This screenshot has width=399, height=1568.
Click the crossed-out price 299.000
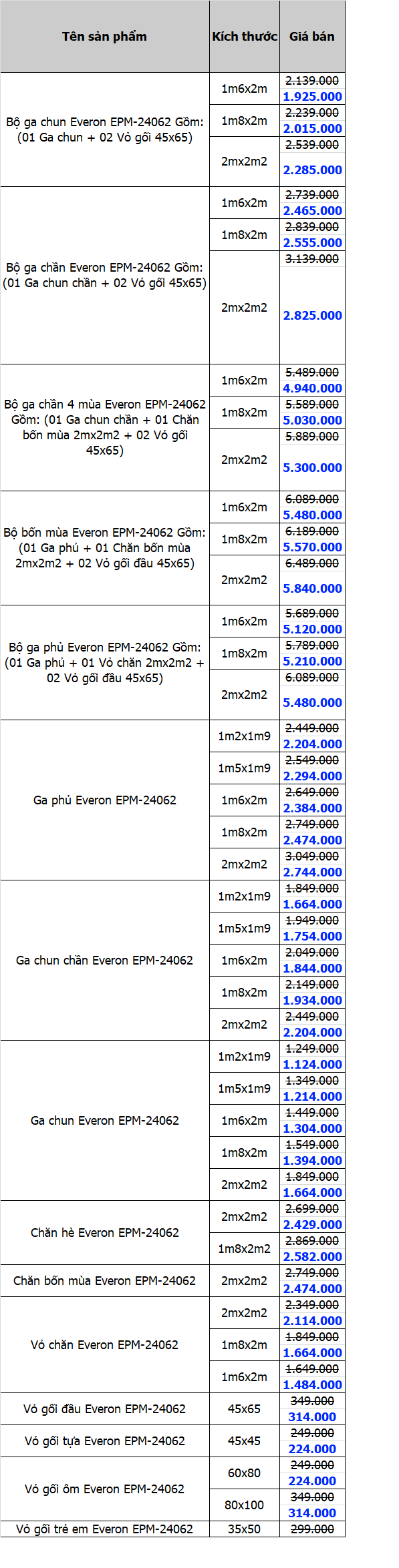[x=312, y=1529]
